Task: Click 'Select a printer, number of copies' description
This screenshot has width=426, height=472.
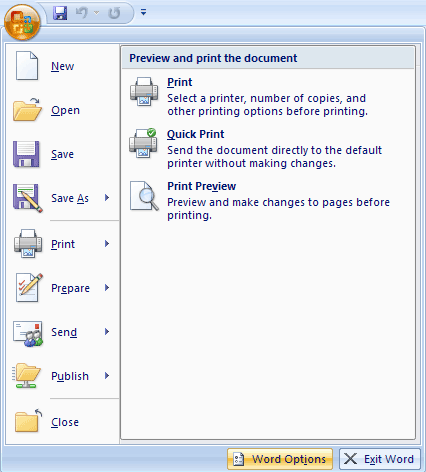Action: [267, 105]
